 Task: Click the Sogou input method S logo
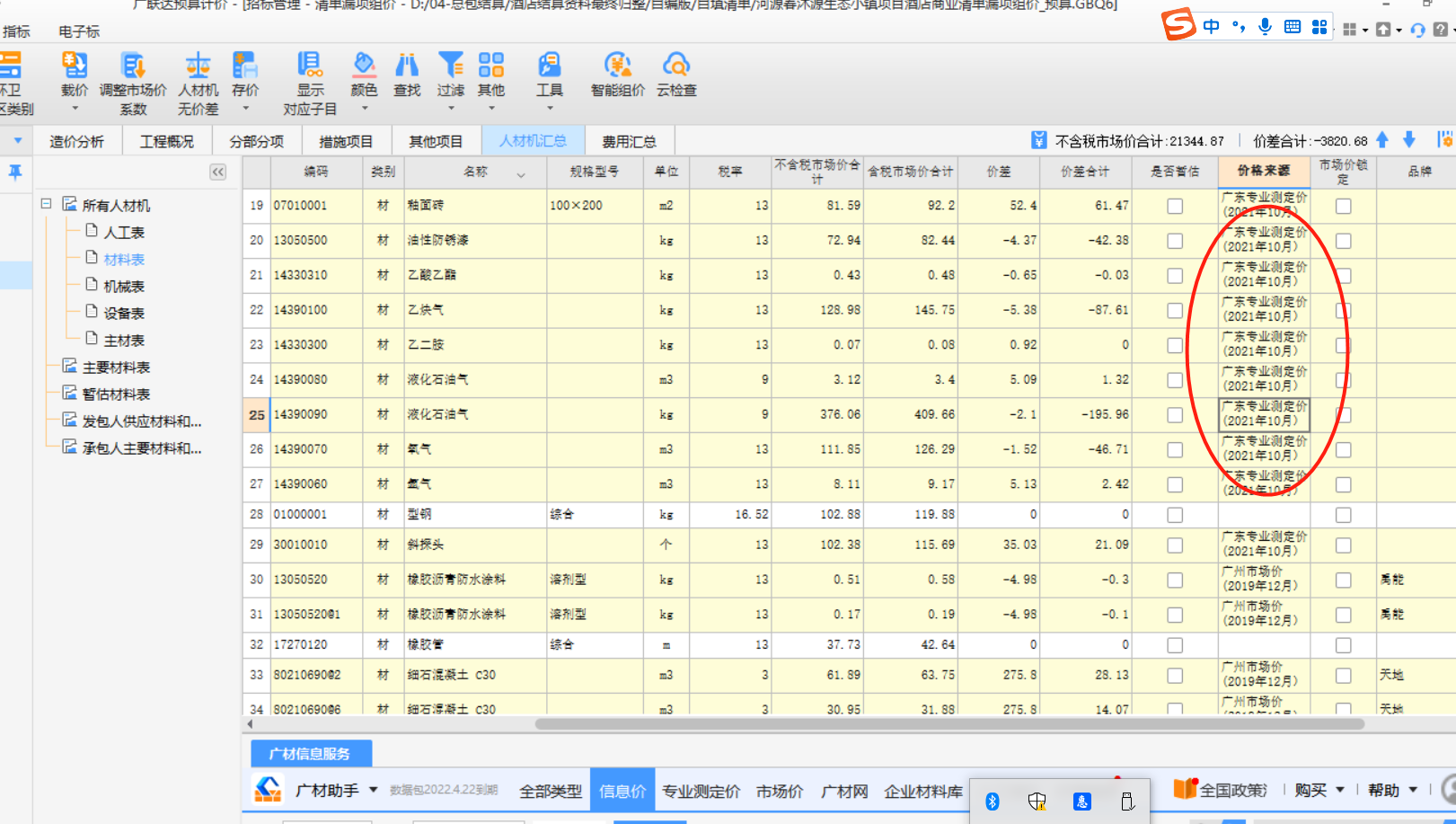pyautogui.click(x=1178, y=24)
